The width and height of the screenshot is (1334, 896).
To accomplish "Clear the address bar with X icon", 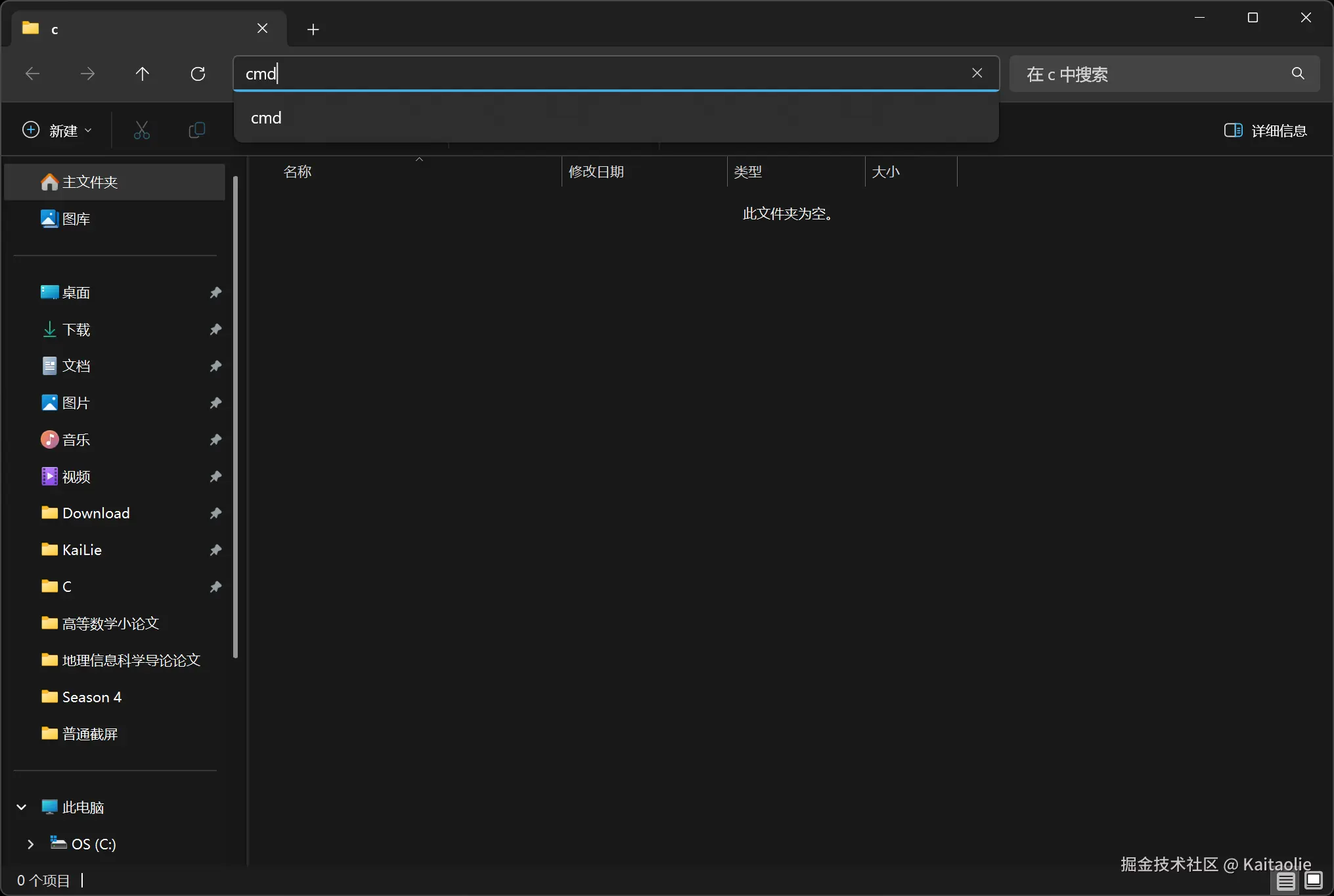I will 977,73.
